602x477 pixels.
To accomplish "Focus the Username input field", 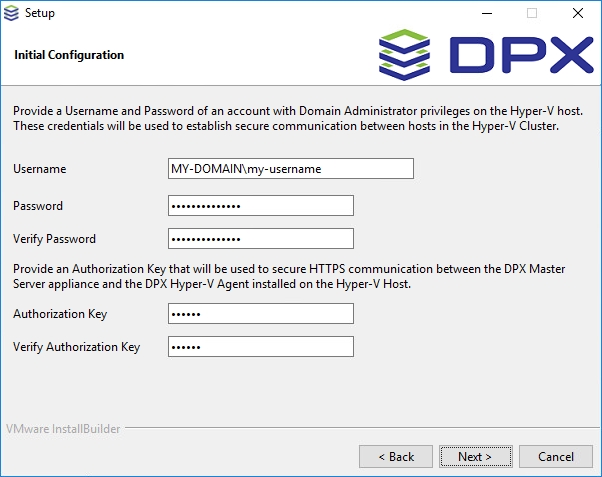I will tap(290, 169).
